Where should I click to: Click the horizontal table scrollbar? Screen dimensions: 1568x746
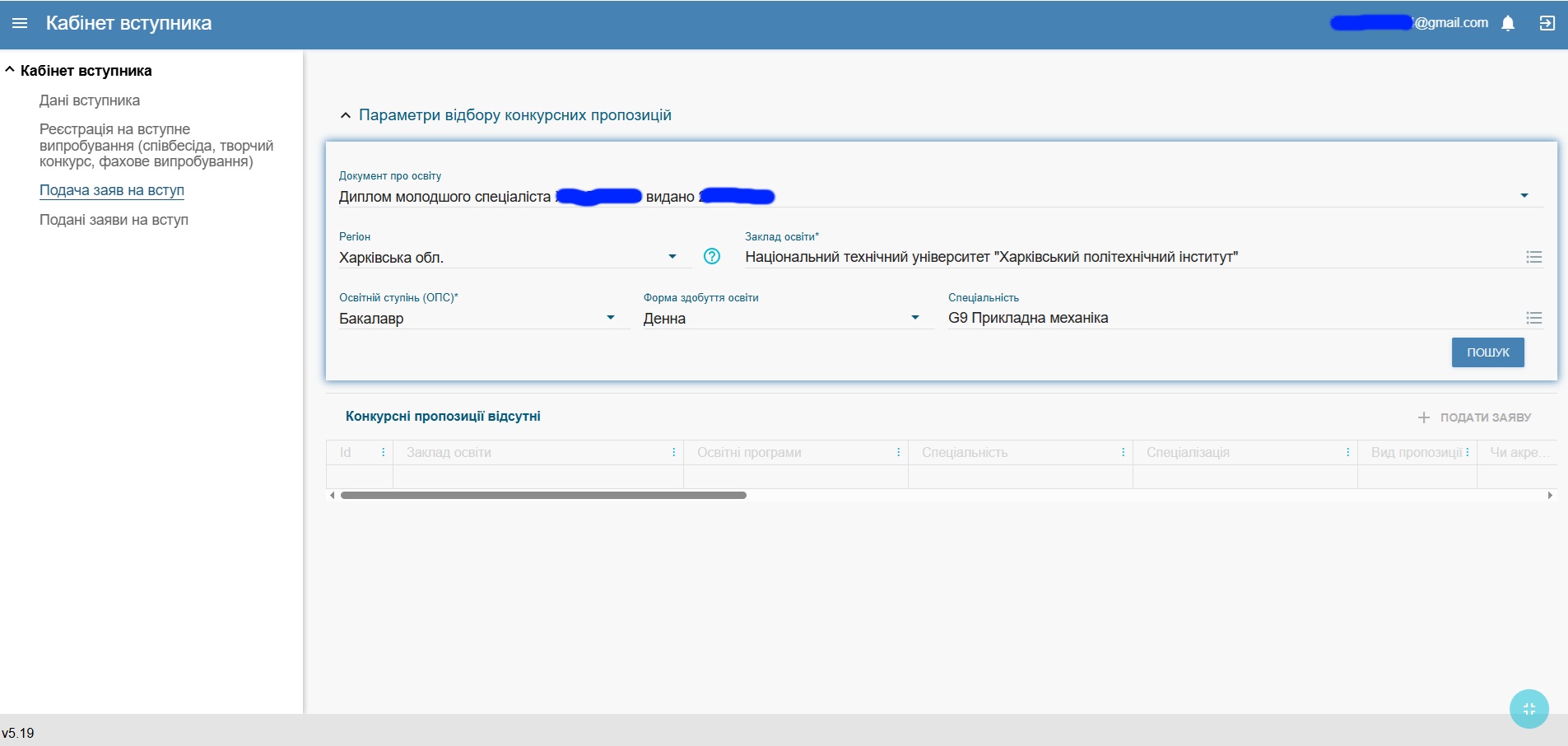[543, 496]
